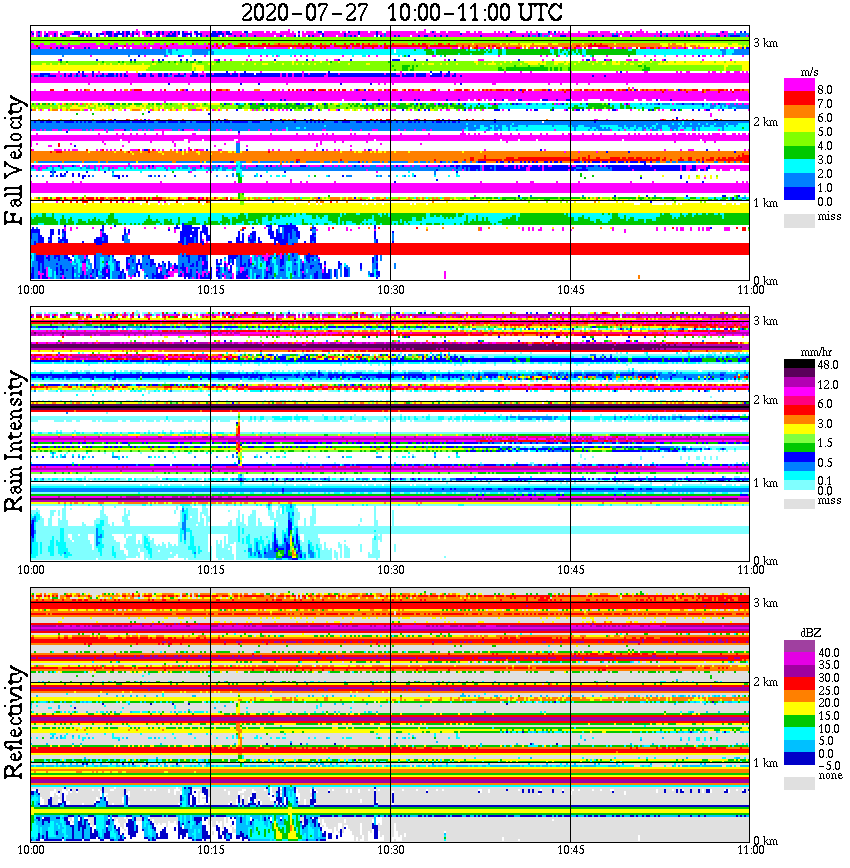
Task: Pick the magenta top swatch of the m/s legend
Action: pyautogui.click(x=799, y=85)
